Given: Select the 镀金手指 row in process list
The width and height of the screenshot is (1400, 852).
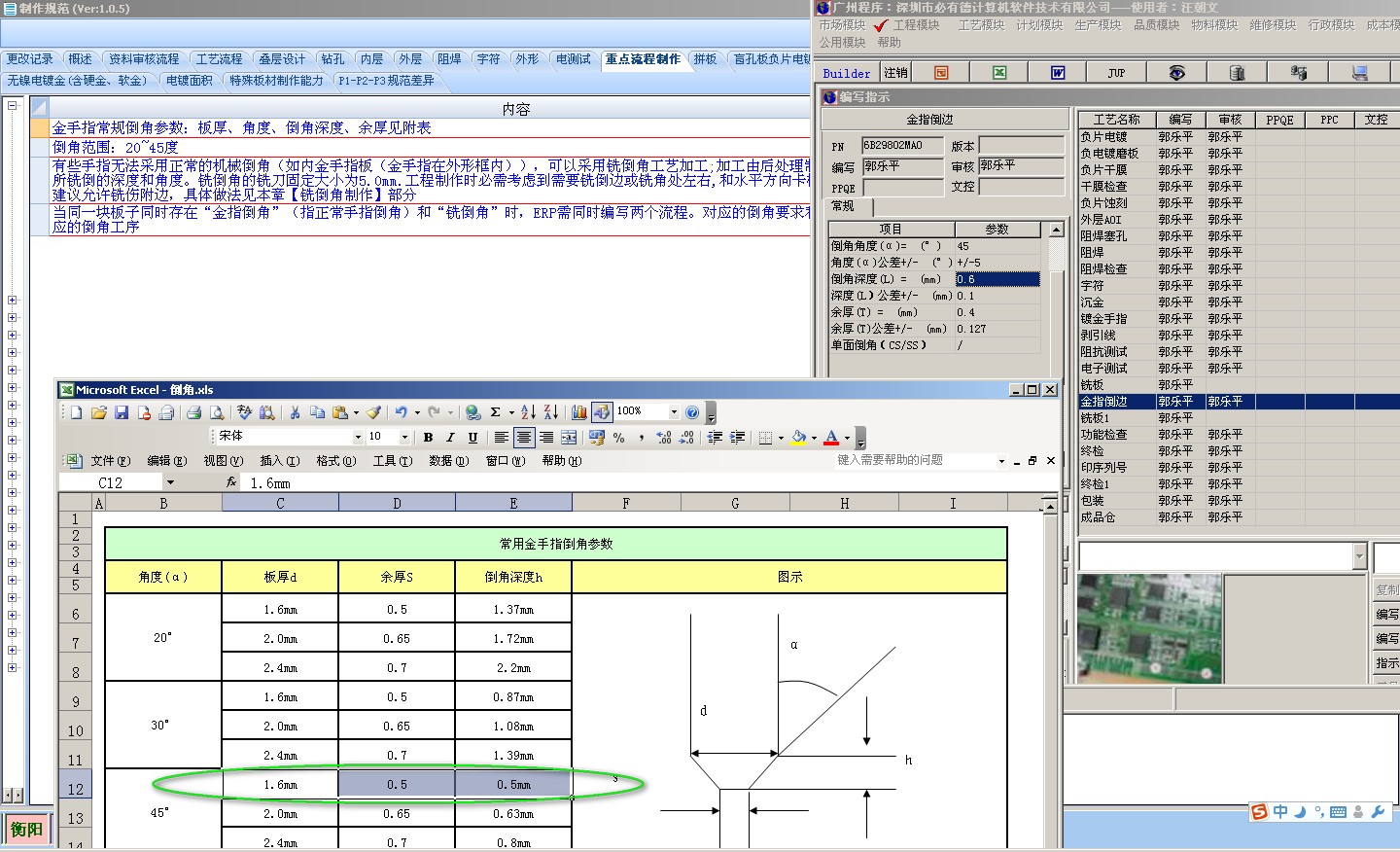Looking at the screenshot, I should click(1104, 319).
